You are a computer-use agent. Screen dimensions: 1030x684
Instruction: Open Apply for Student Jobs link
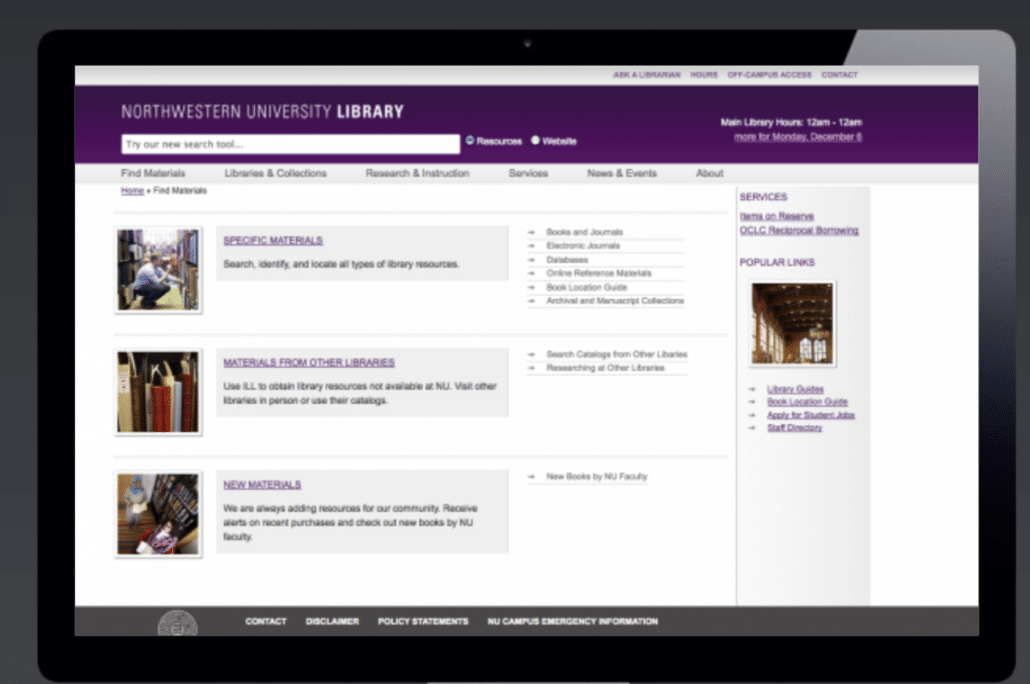[811, 415]
